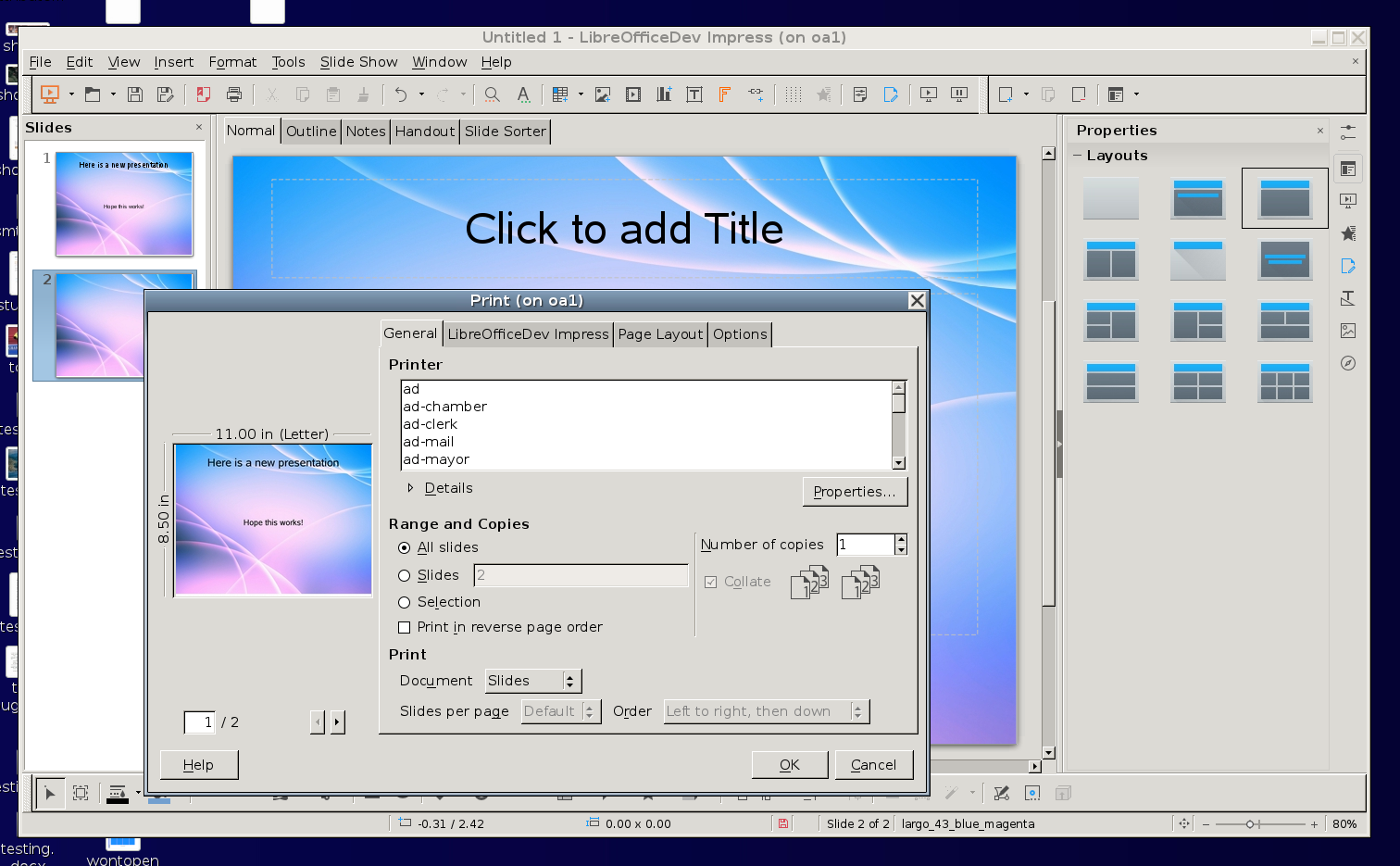Click the Insert Chart toolbar icon

tap(664, 94)
